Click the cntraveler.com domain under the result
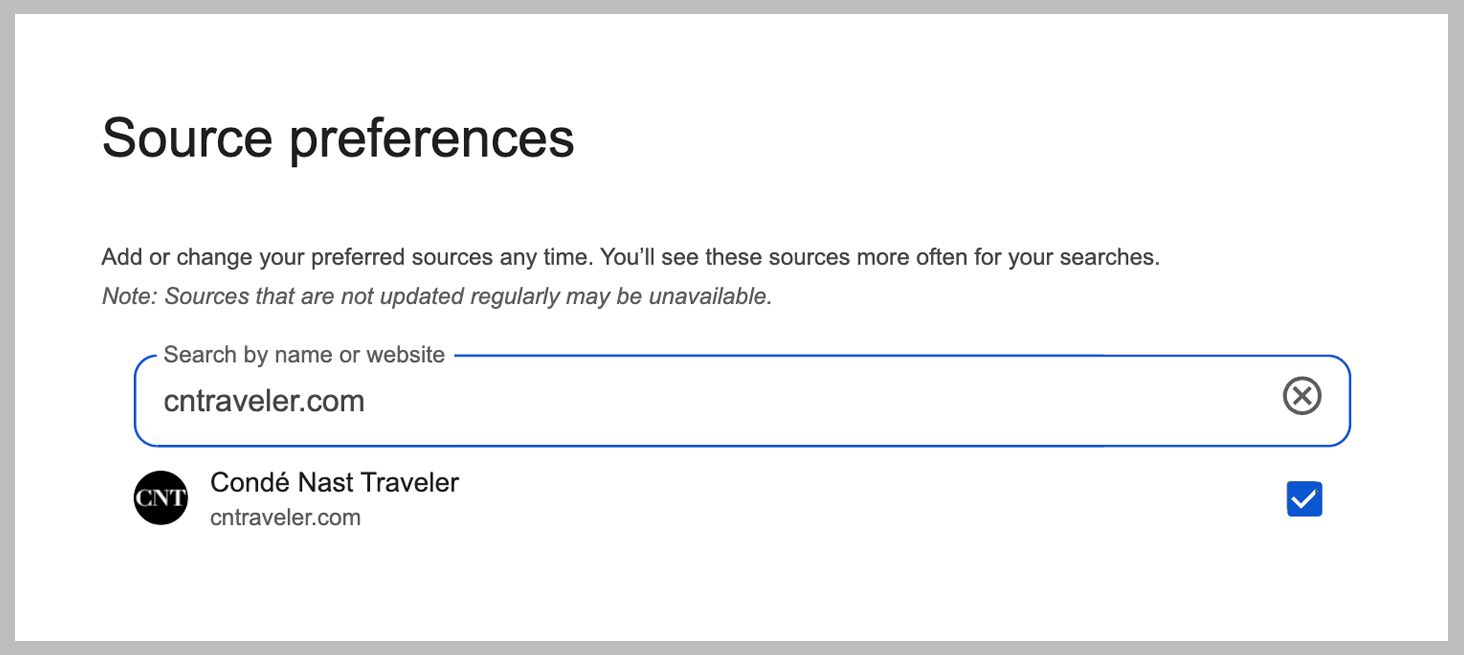The height and width of the screenshot is (655, 1464). click(x=285, y=518)
